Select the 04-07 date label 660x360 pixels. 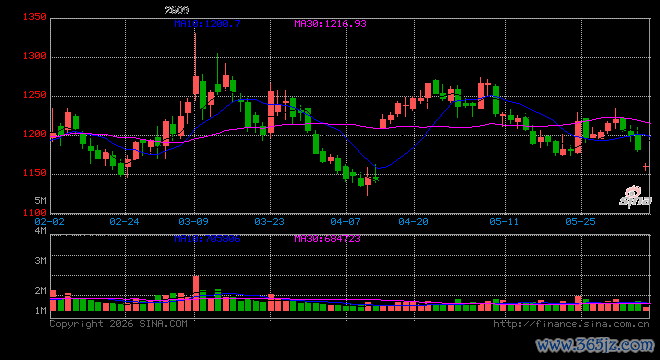pos(345,221)
